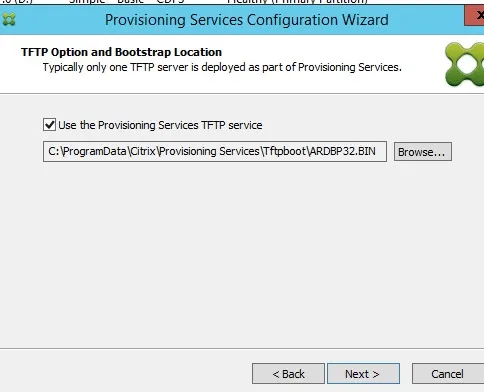The height and width of the screenshot is (392, 484).
Task: Click the Citrix icon in title bar
Action: (9, 20)
